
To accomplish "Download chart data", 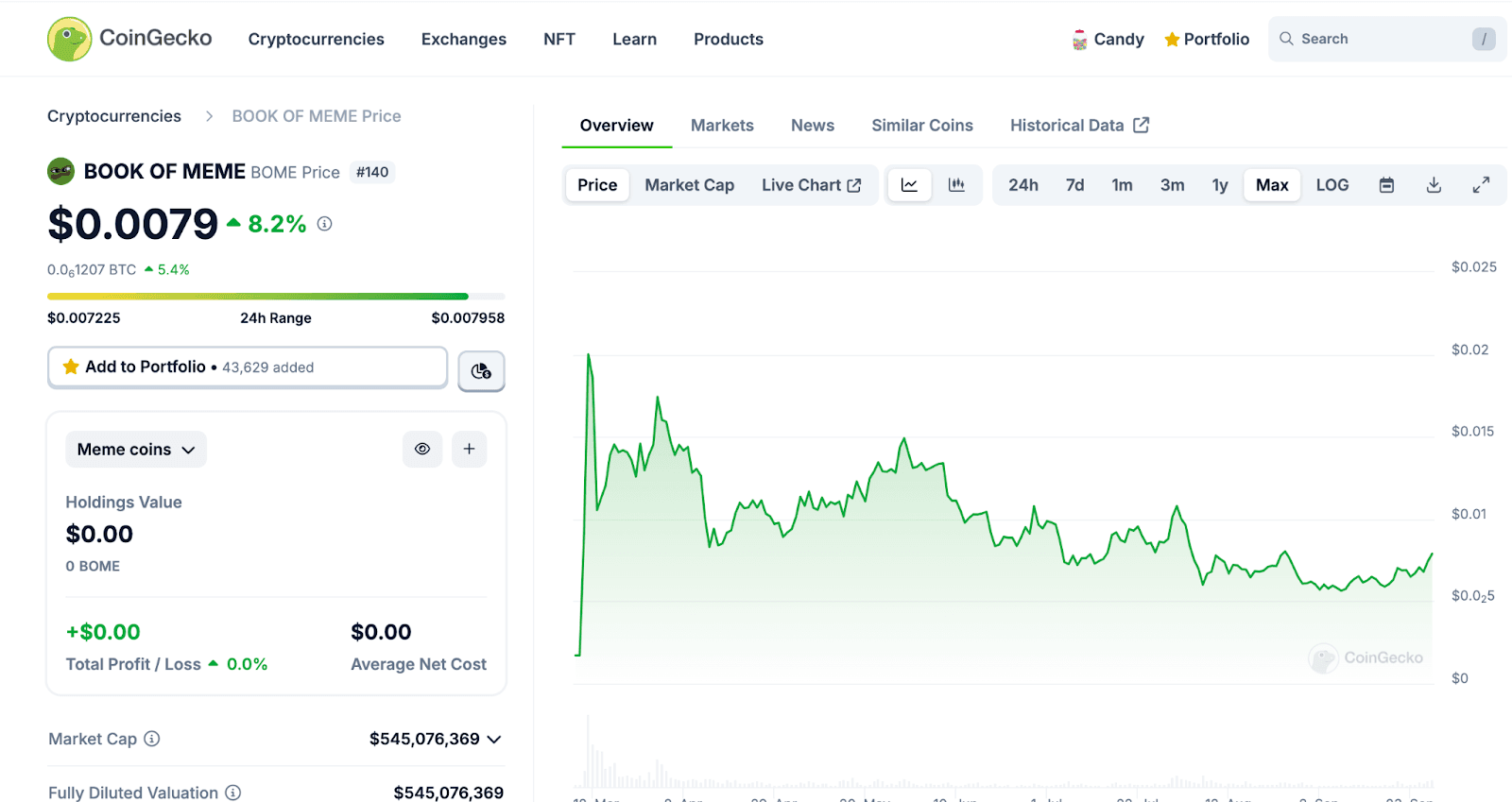I will click(1434, 185).
